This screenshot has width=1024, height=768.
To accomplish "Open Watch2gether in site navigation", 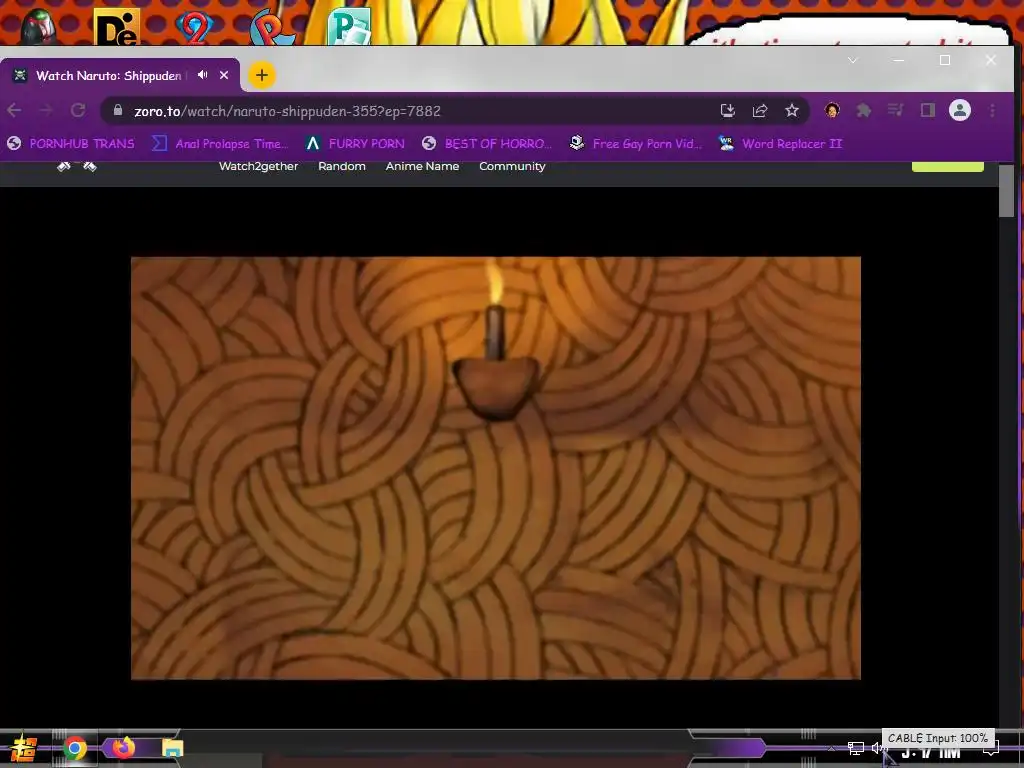I will click(x=258, y=166).
